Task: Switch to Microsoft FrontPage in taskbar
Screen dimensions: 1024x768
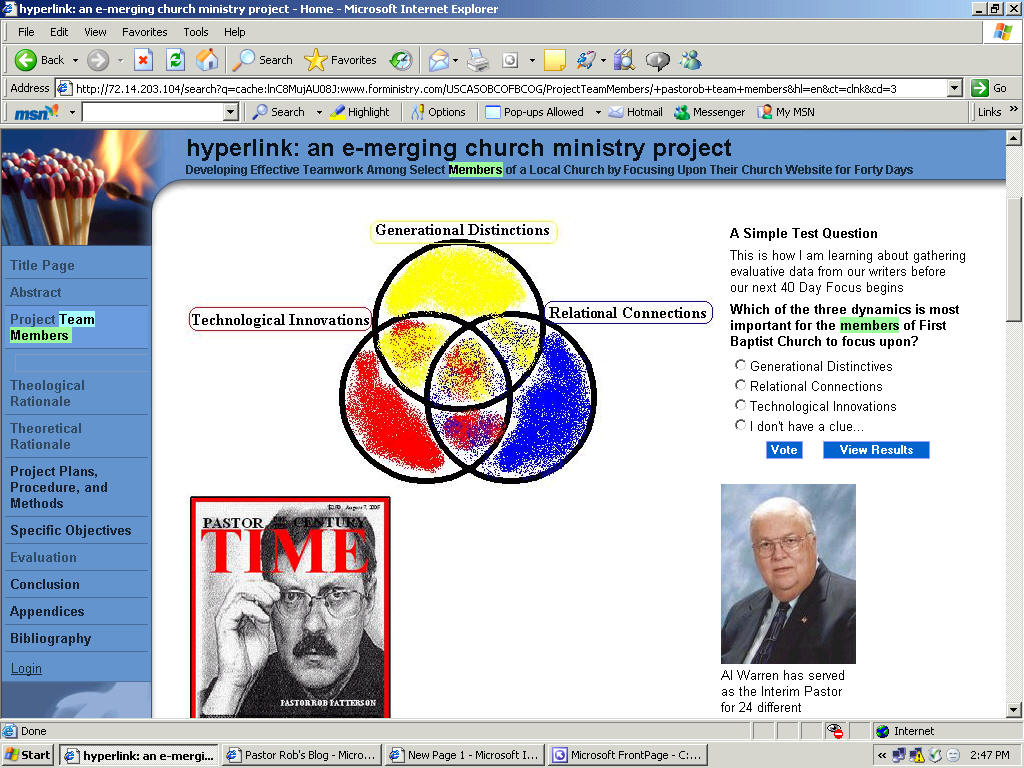Action: coord(628,755)
